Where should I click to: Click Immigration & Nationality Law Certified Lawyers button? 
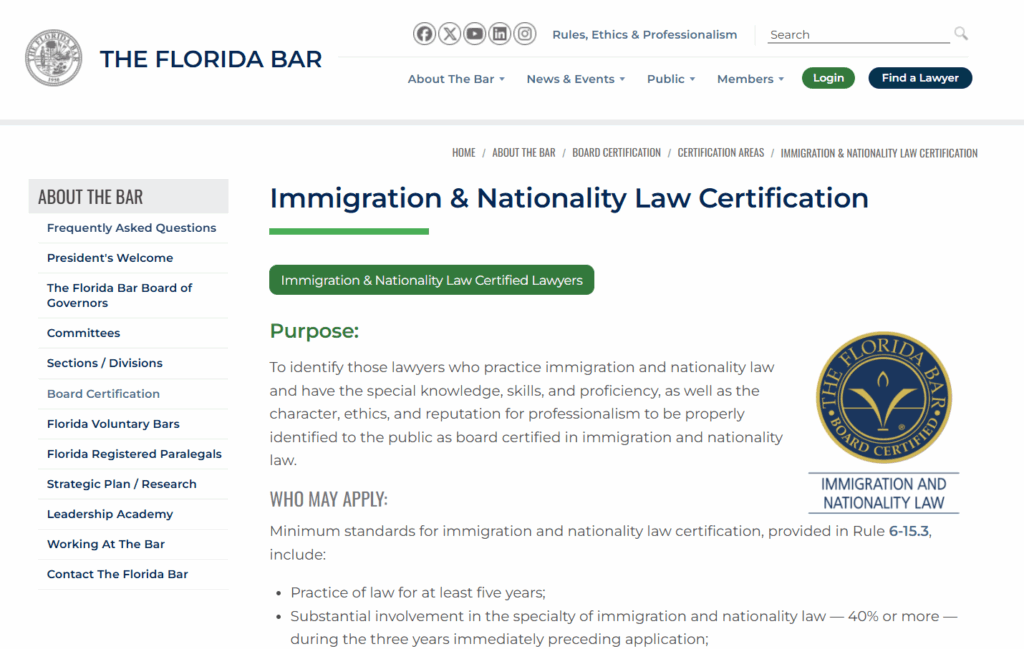pyautogui.click(x=432, y=280)
